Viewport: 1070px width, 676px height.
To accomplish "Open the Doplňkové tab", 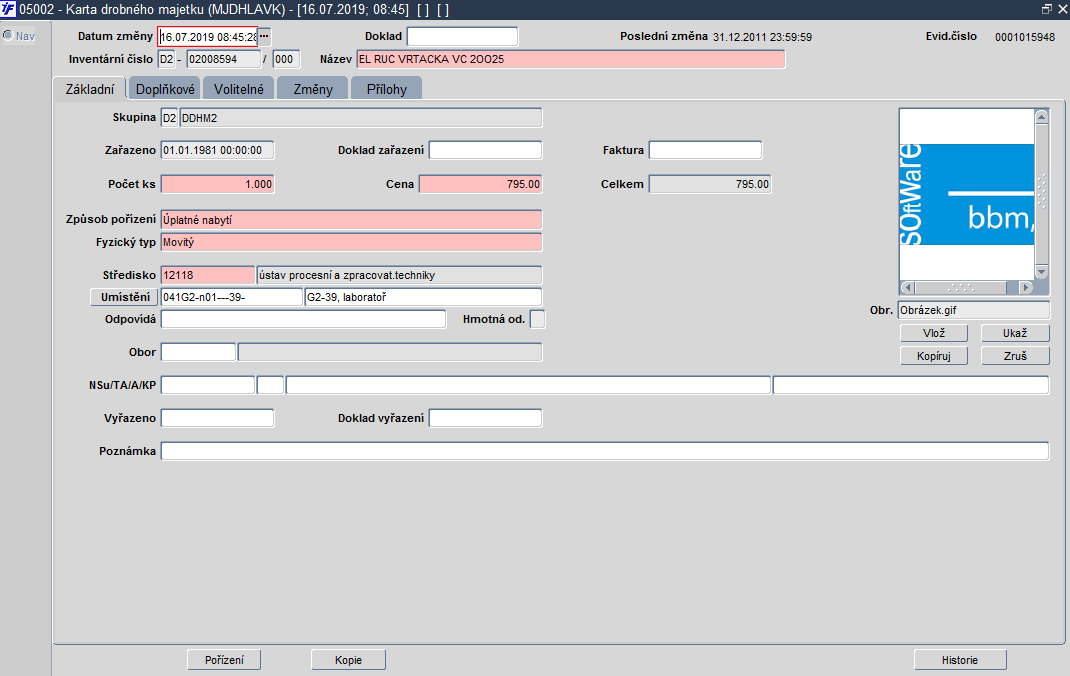I will tap(165, 89).
